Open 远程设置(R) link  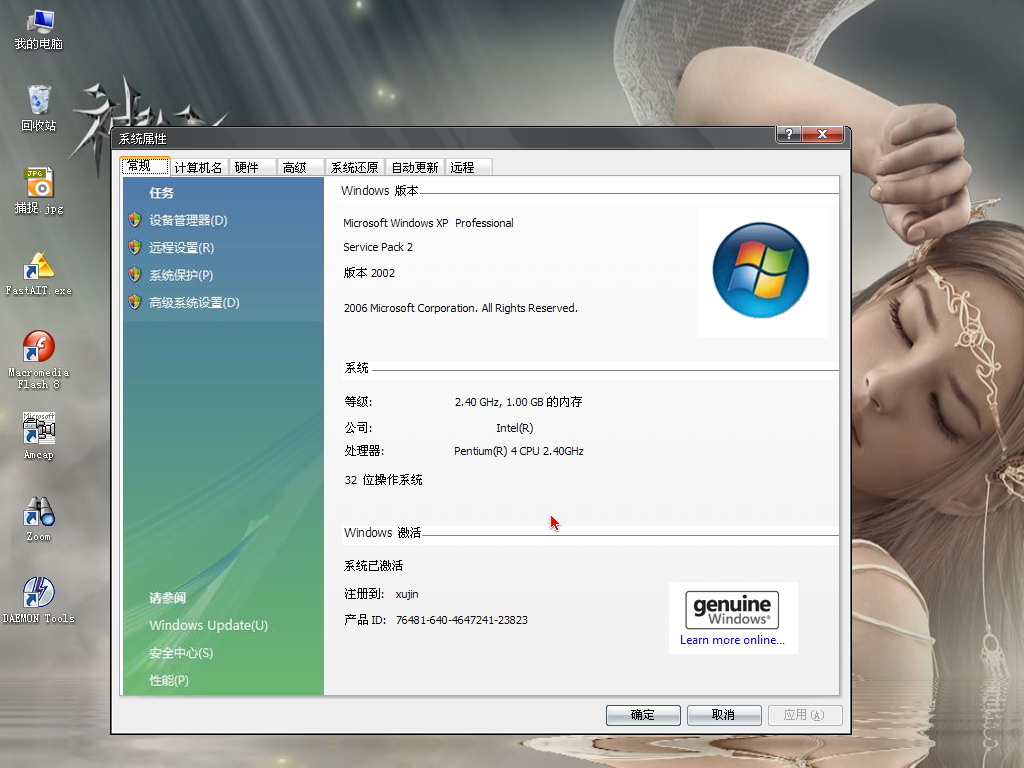(x=182, y=248)
